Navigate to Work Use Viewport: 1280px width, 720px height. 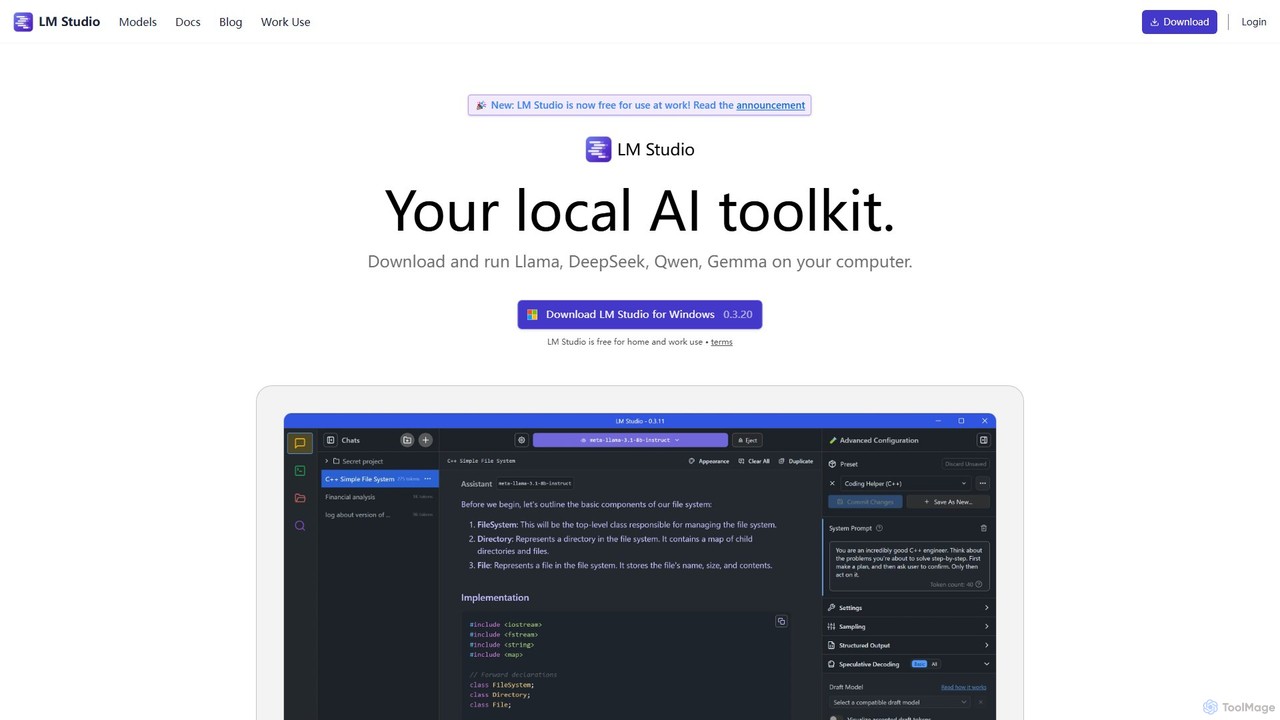286,22
